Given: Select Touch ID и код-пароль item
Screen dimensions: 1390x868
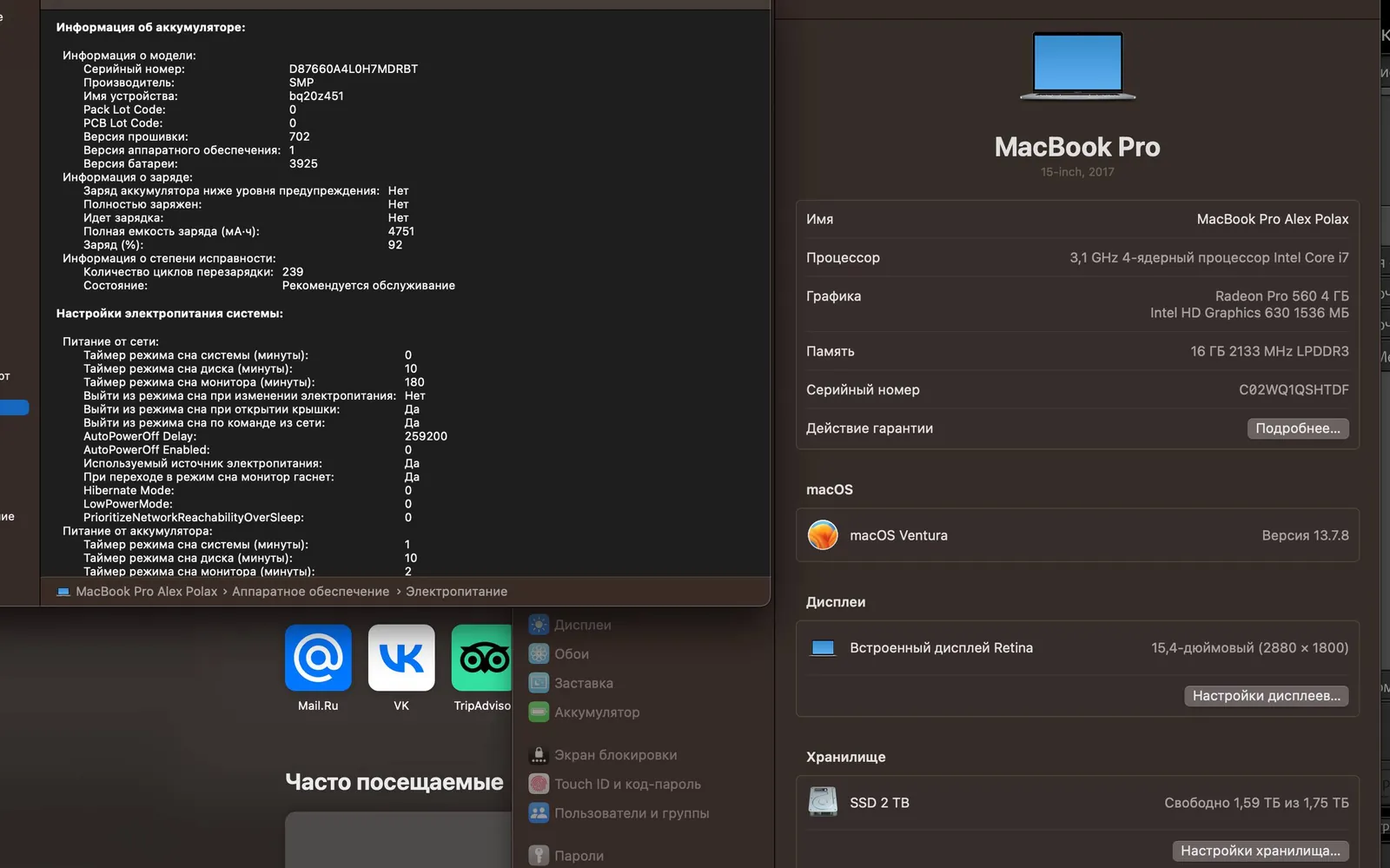Looking at the screenshot, I should [x=627, y=784].
